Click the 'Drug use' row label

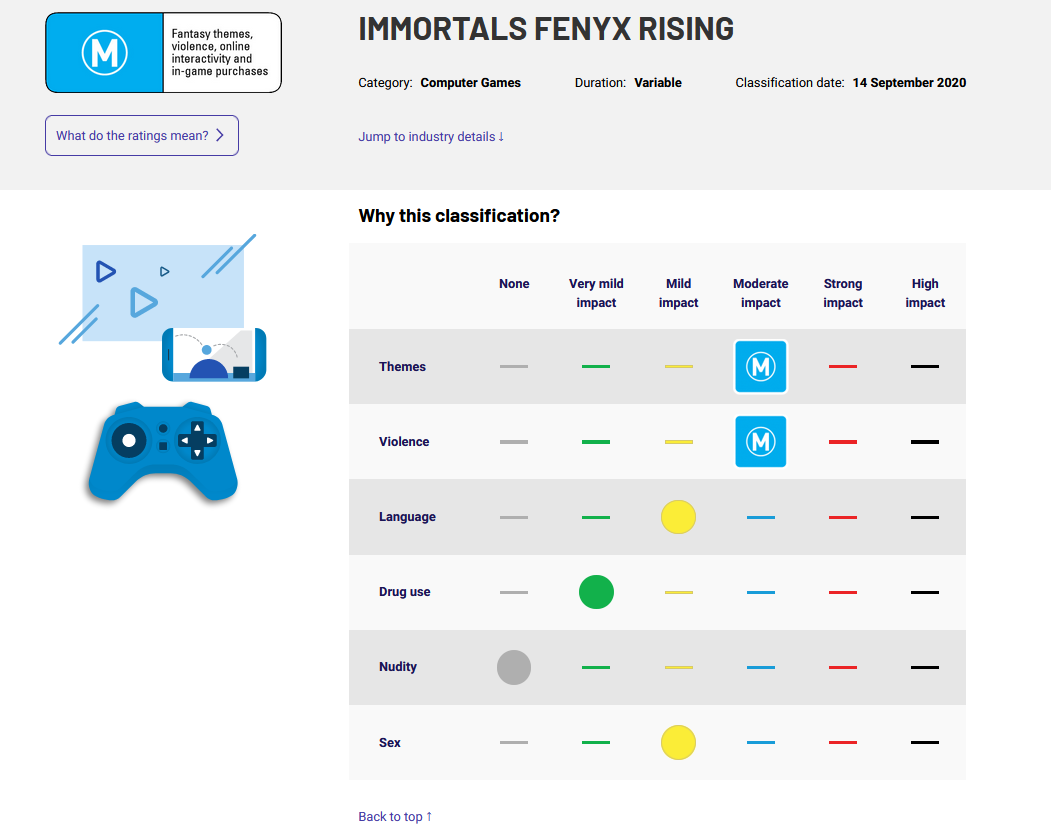tap(405, 592)
